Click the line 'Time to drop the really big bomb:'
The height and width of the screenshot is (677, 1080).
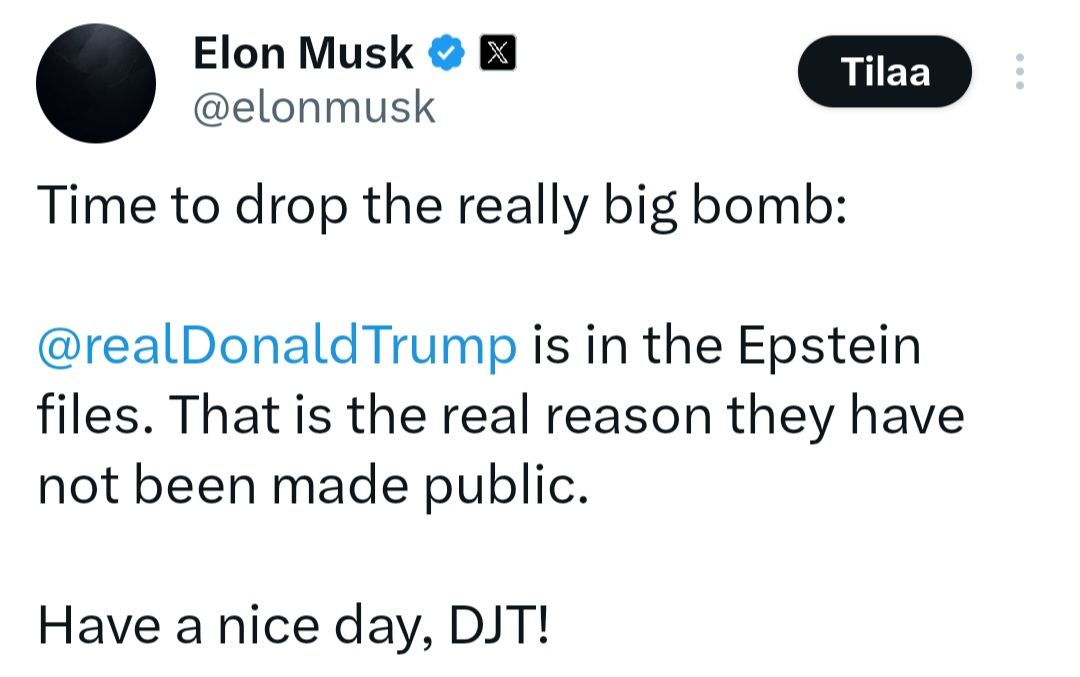pos(442,206)
